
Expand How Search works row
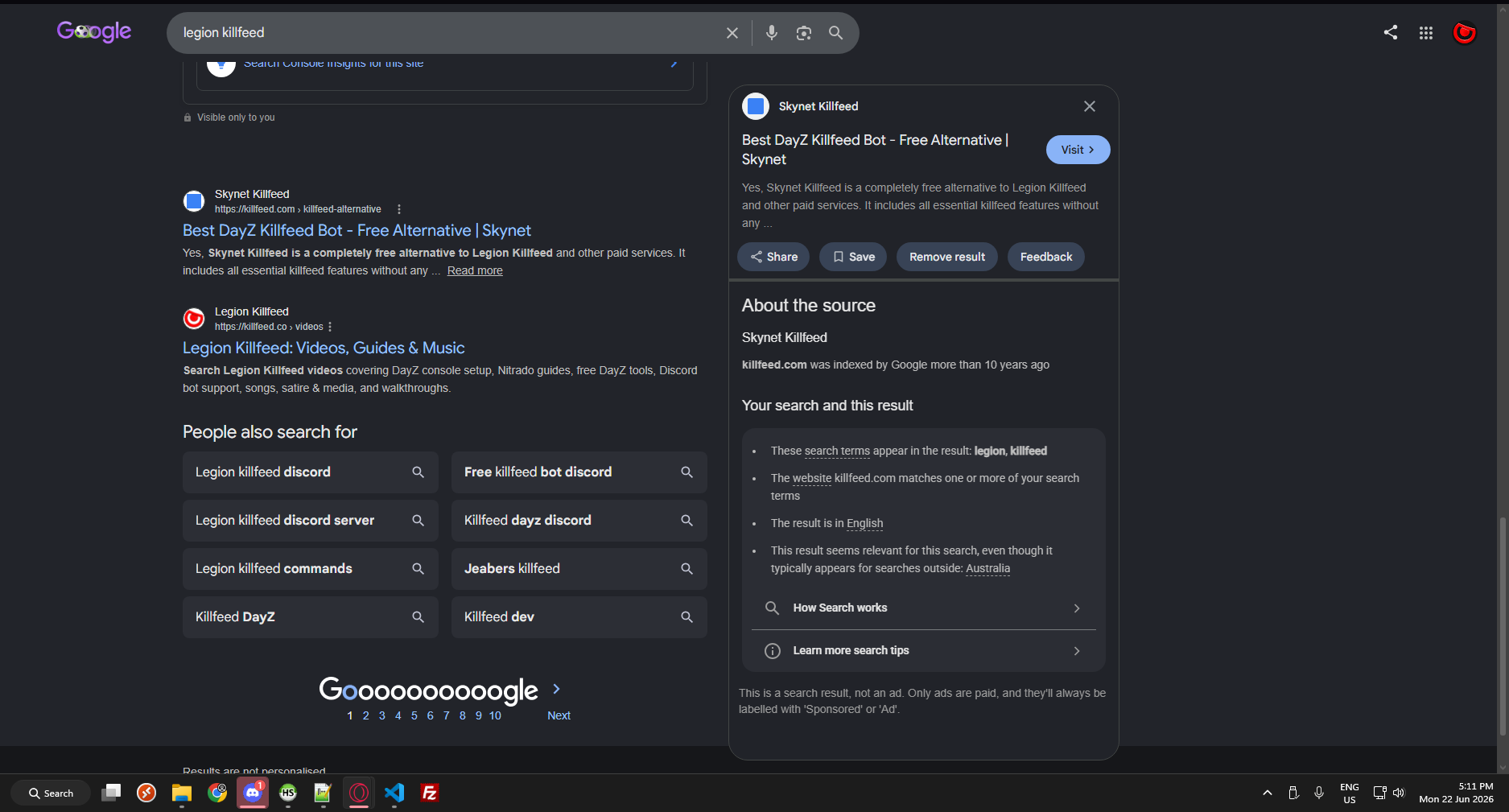point(923,608)
